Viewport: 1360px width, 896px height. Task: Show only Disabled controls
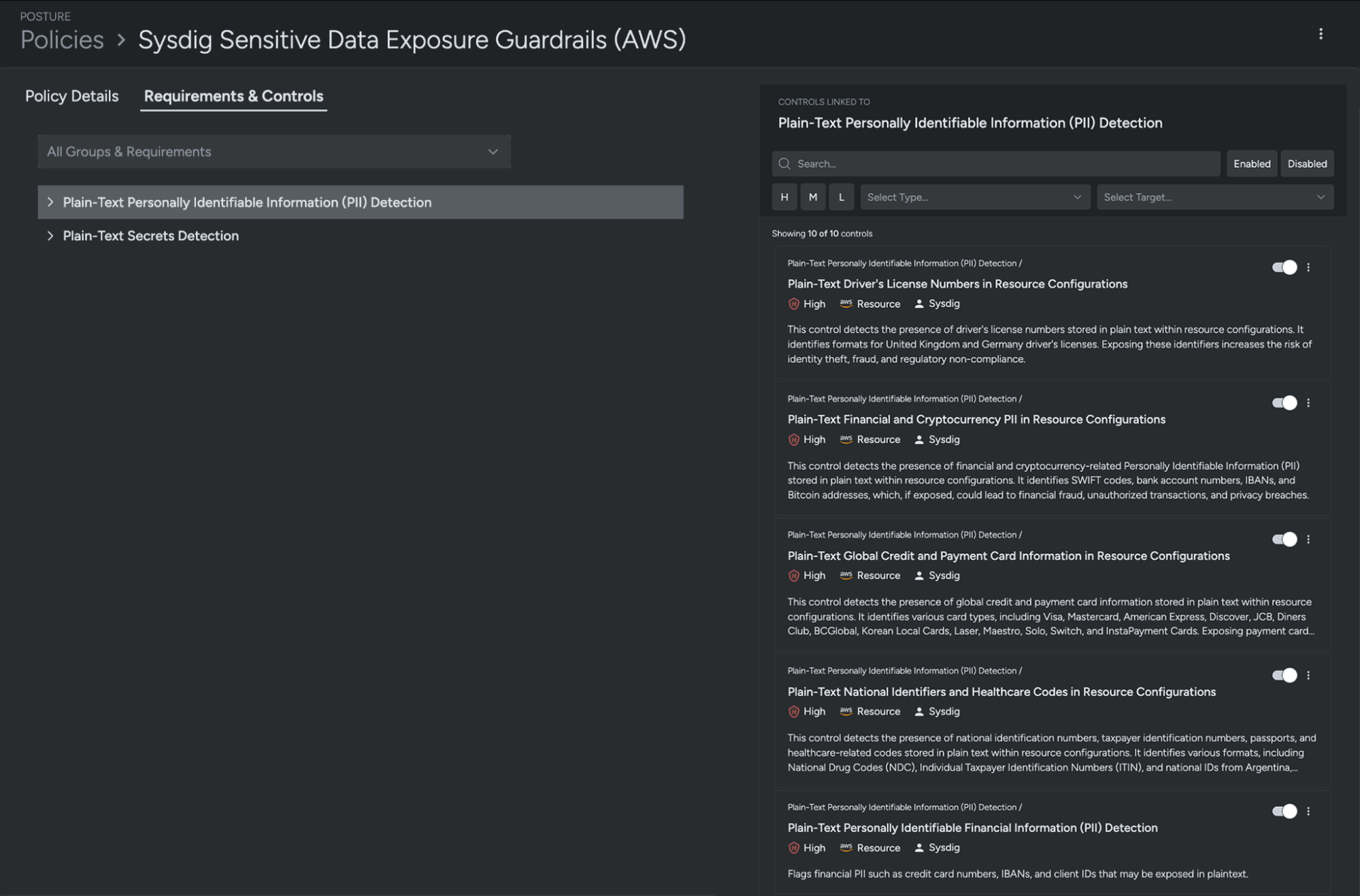1307,164
